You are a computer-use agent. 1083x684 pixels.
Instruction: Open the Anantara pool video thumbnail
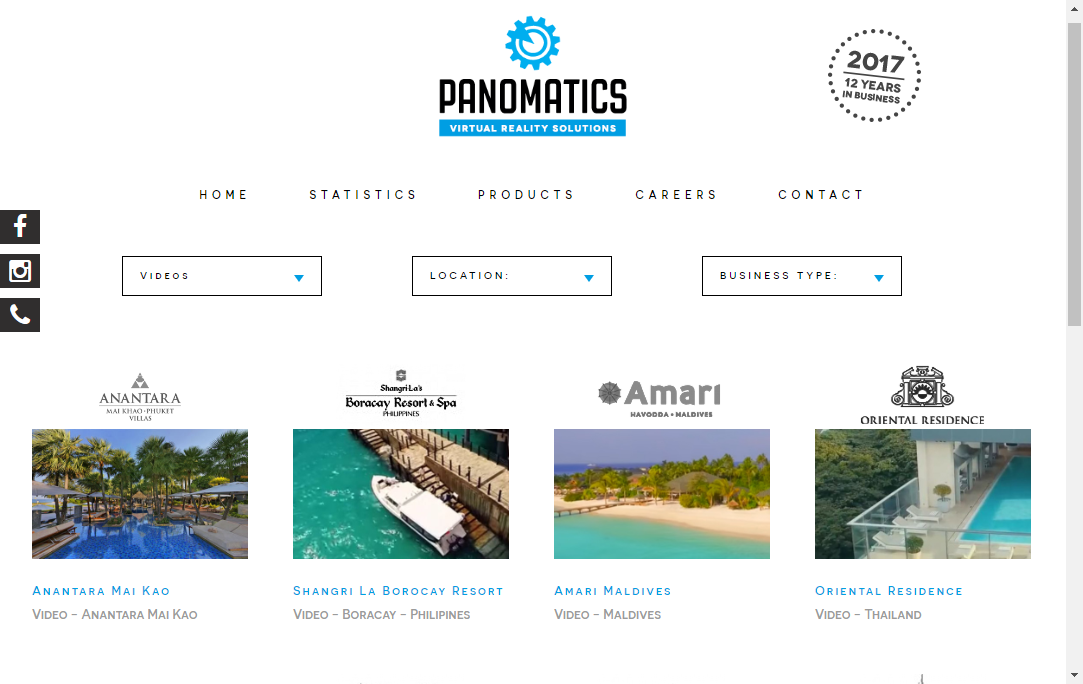click(140, 494)
